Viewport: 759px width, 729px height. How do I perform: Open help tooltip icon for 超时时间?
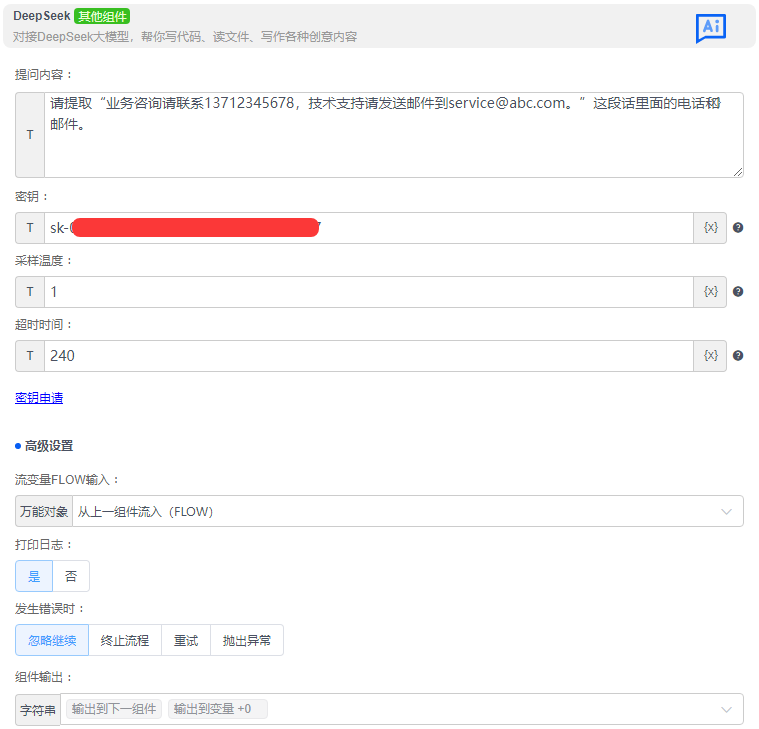coord(738,356)
